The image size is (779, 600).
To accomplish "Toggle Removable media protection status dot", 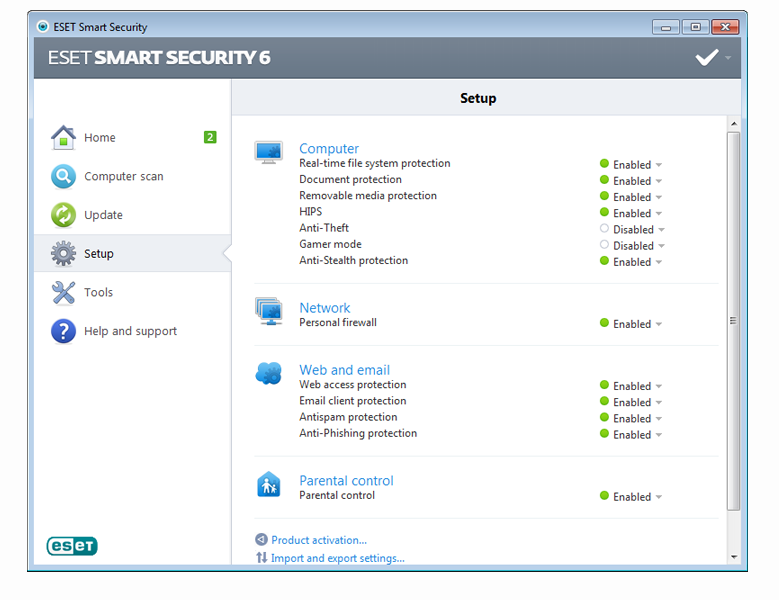I will 604,196.
